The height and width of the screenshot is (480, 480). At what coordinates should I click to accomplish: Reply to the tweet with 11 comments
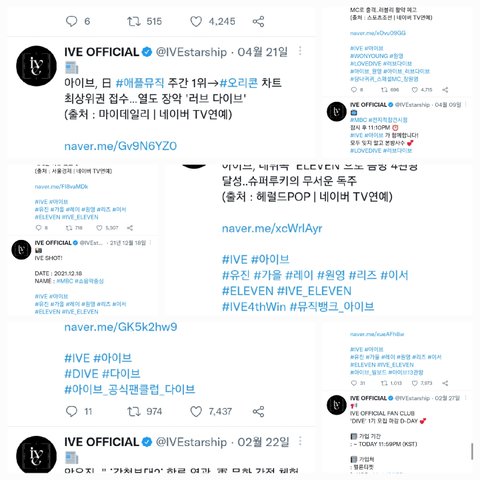pos(71,412)
